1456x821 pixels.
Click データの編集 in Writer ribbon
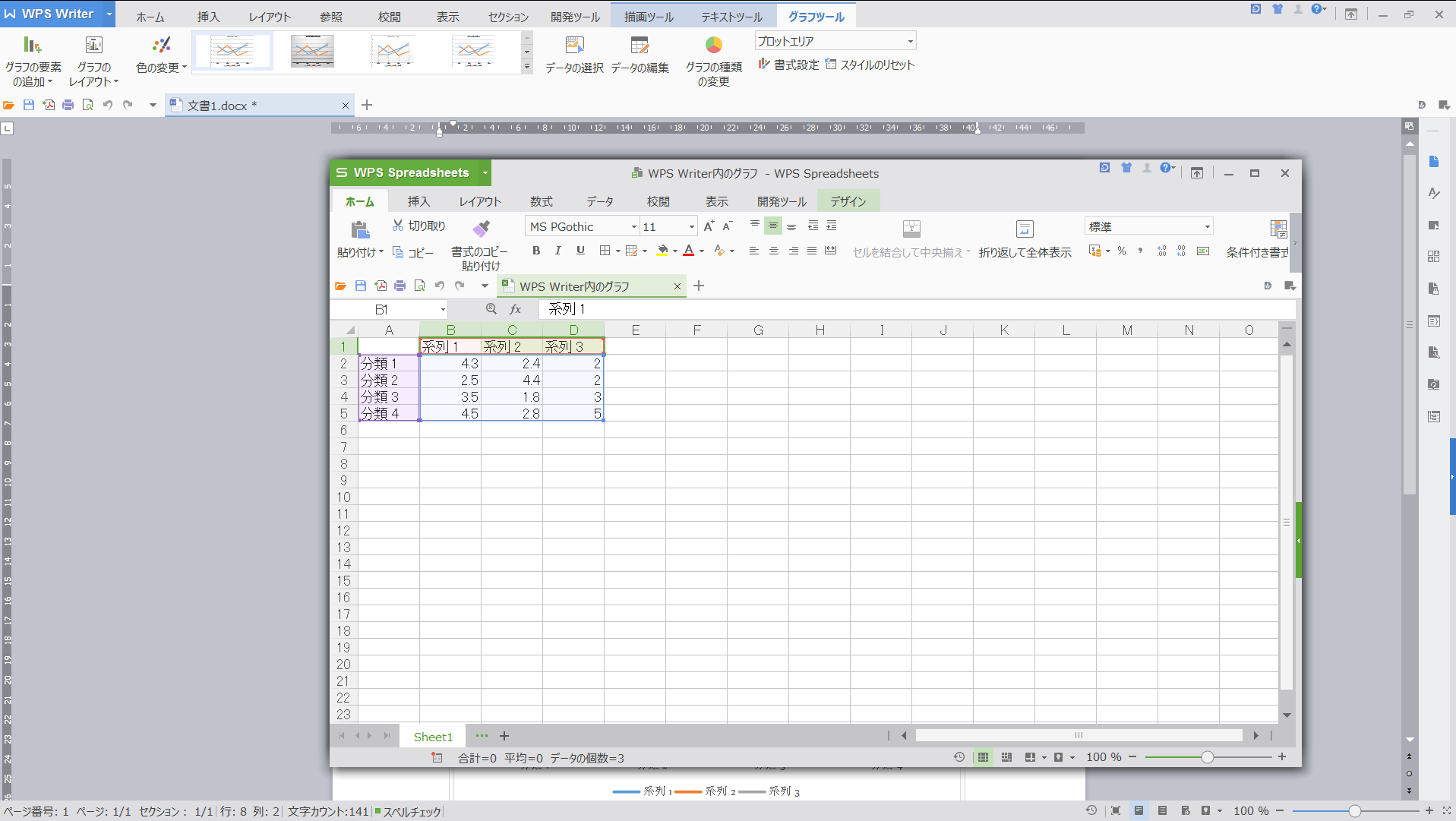point(640,55)
